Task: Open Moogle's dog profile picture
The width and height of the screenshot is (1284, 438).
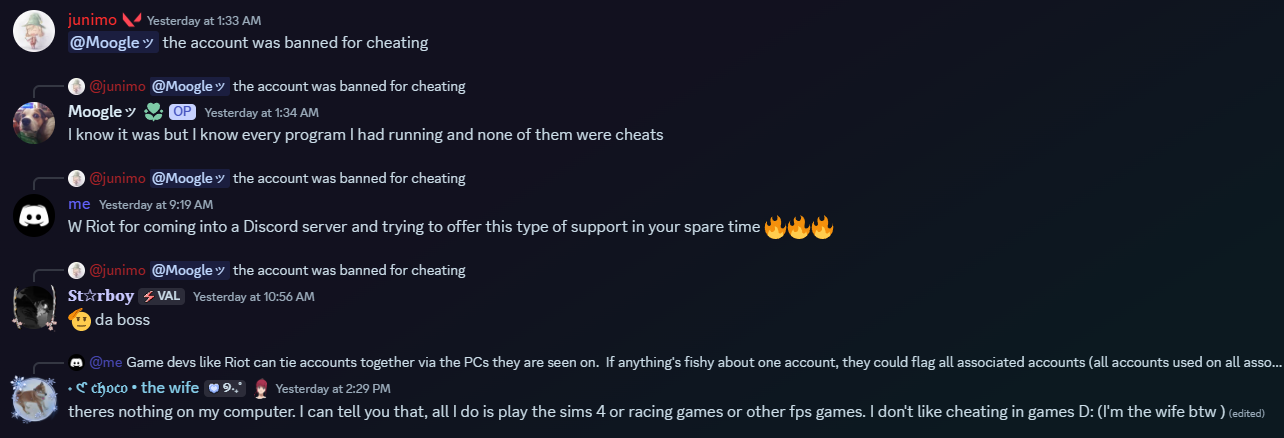Action: click(x=33, y=123)
